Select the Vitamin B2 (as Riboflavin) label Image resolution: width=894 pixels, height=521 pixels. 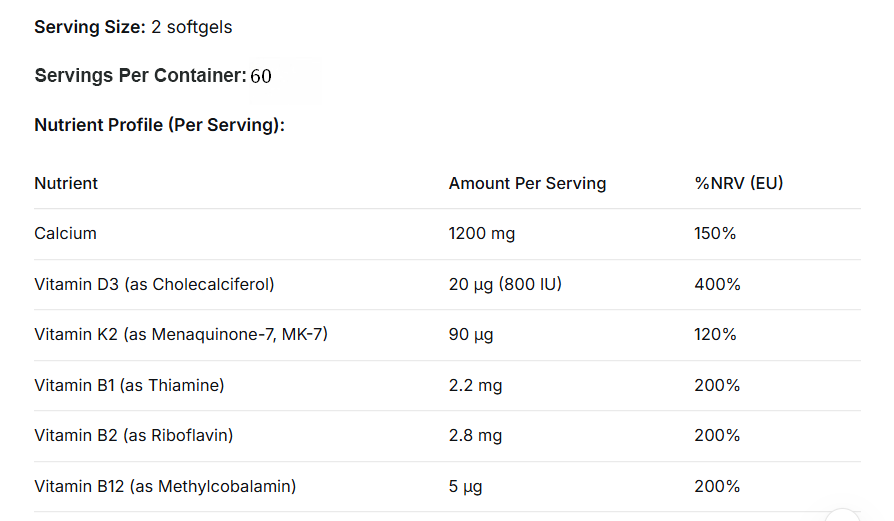point(133,435)
